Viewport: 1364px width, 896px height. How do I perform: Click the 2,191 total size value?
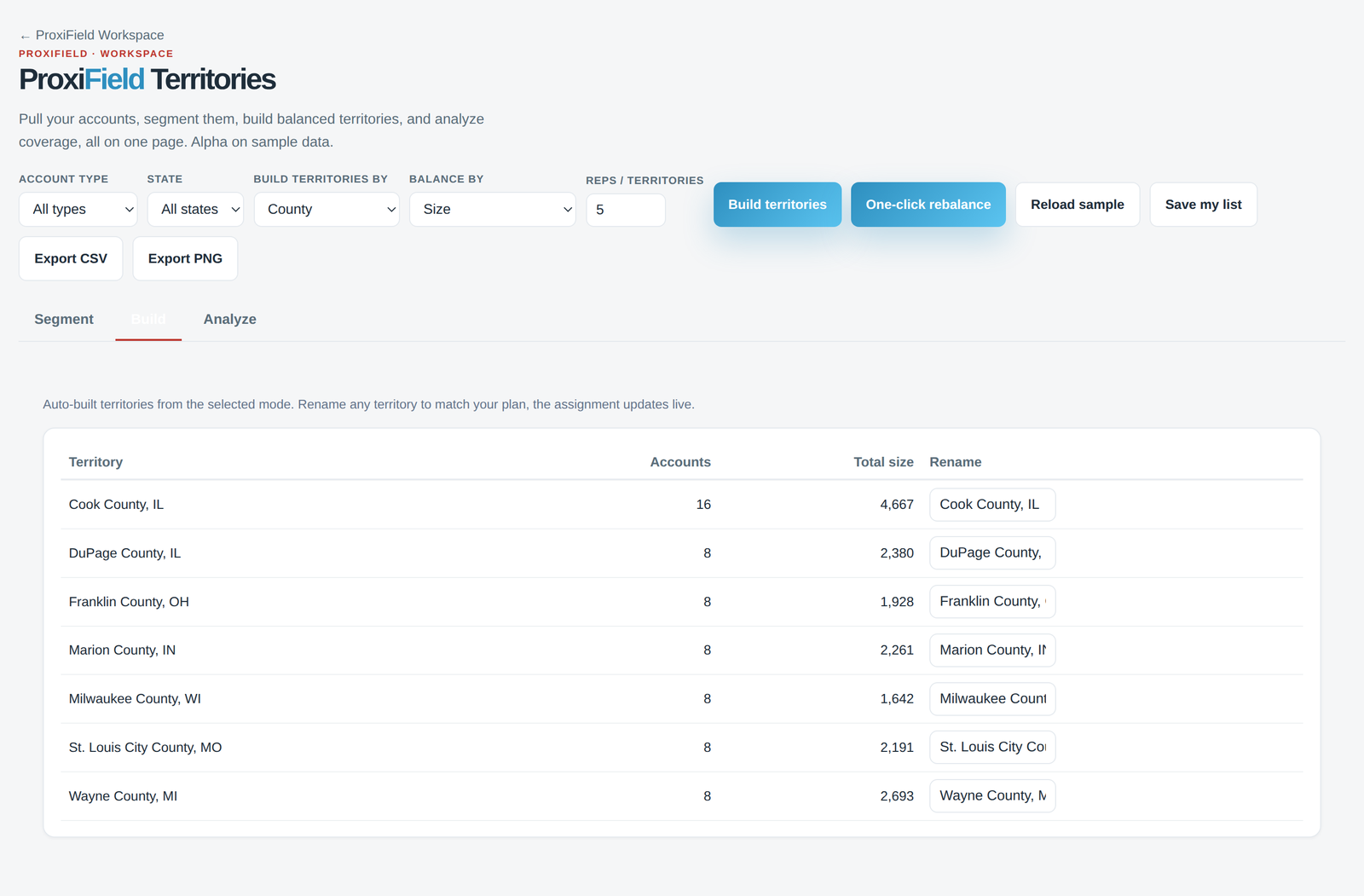[x=897, y=748]
